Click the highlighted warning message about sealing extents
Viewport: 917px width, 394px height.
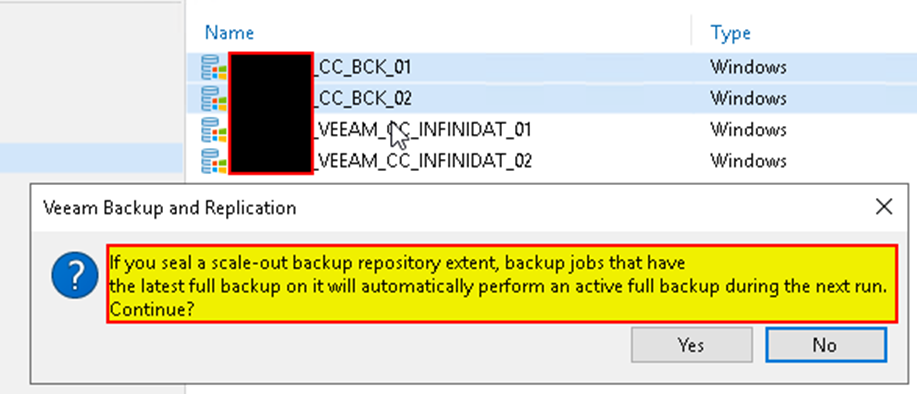(x=502, y=284)
